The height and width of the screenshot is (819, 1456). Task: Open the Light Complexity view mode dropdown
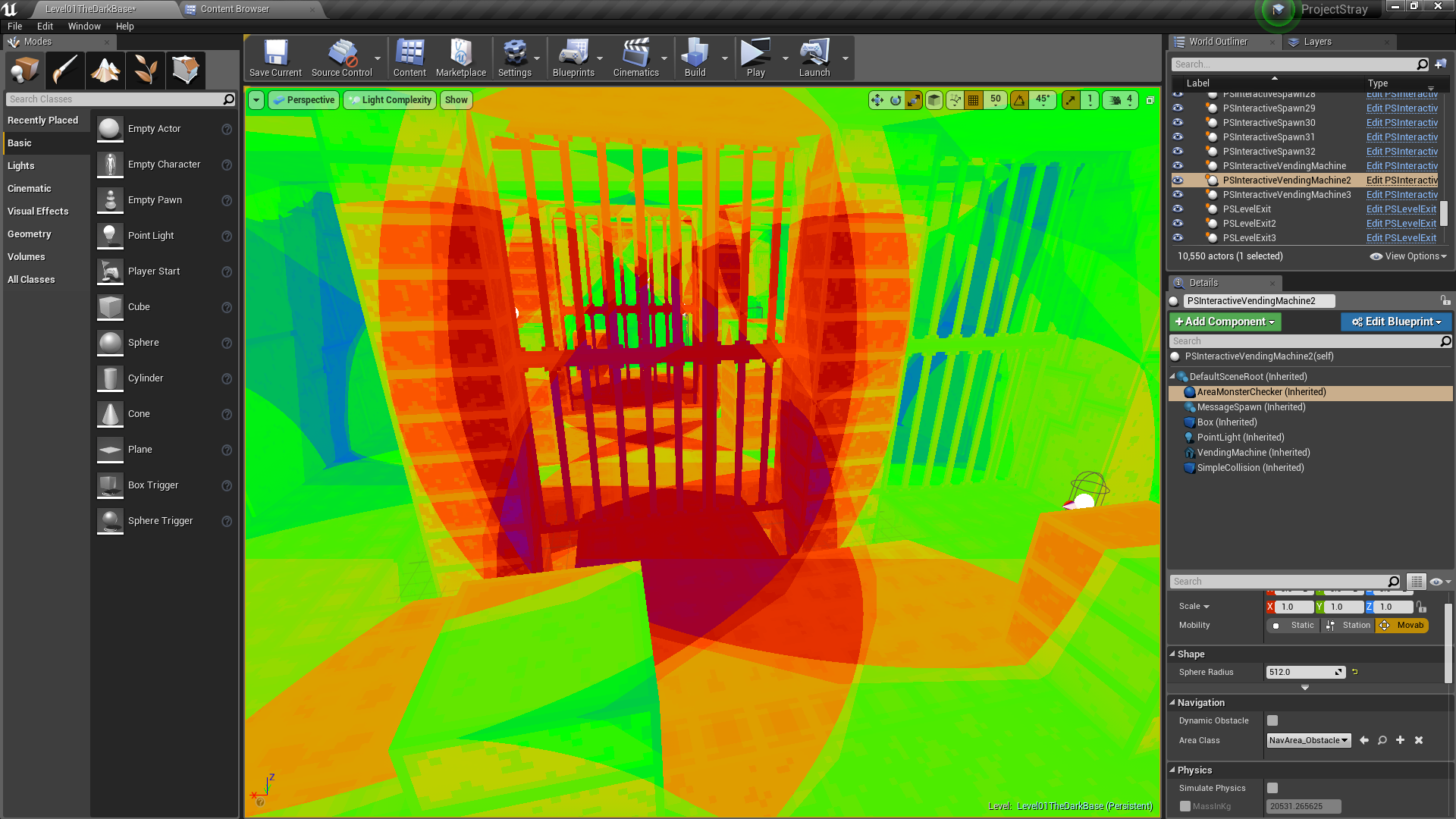(x=390, y=100)
